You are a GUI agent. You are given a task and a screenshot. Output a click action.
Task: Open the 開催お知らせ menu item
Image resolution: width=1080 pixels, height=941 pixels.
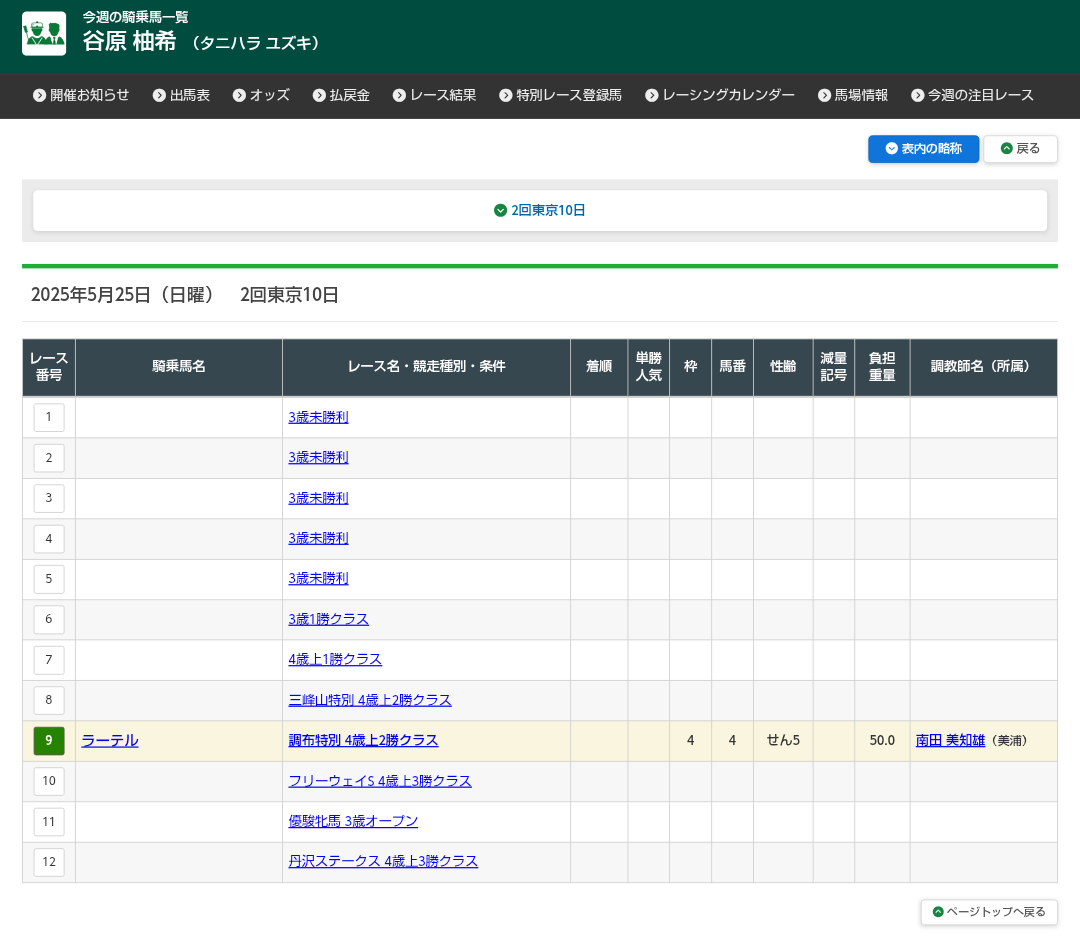(81, 95)
